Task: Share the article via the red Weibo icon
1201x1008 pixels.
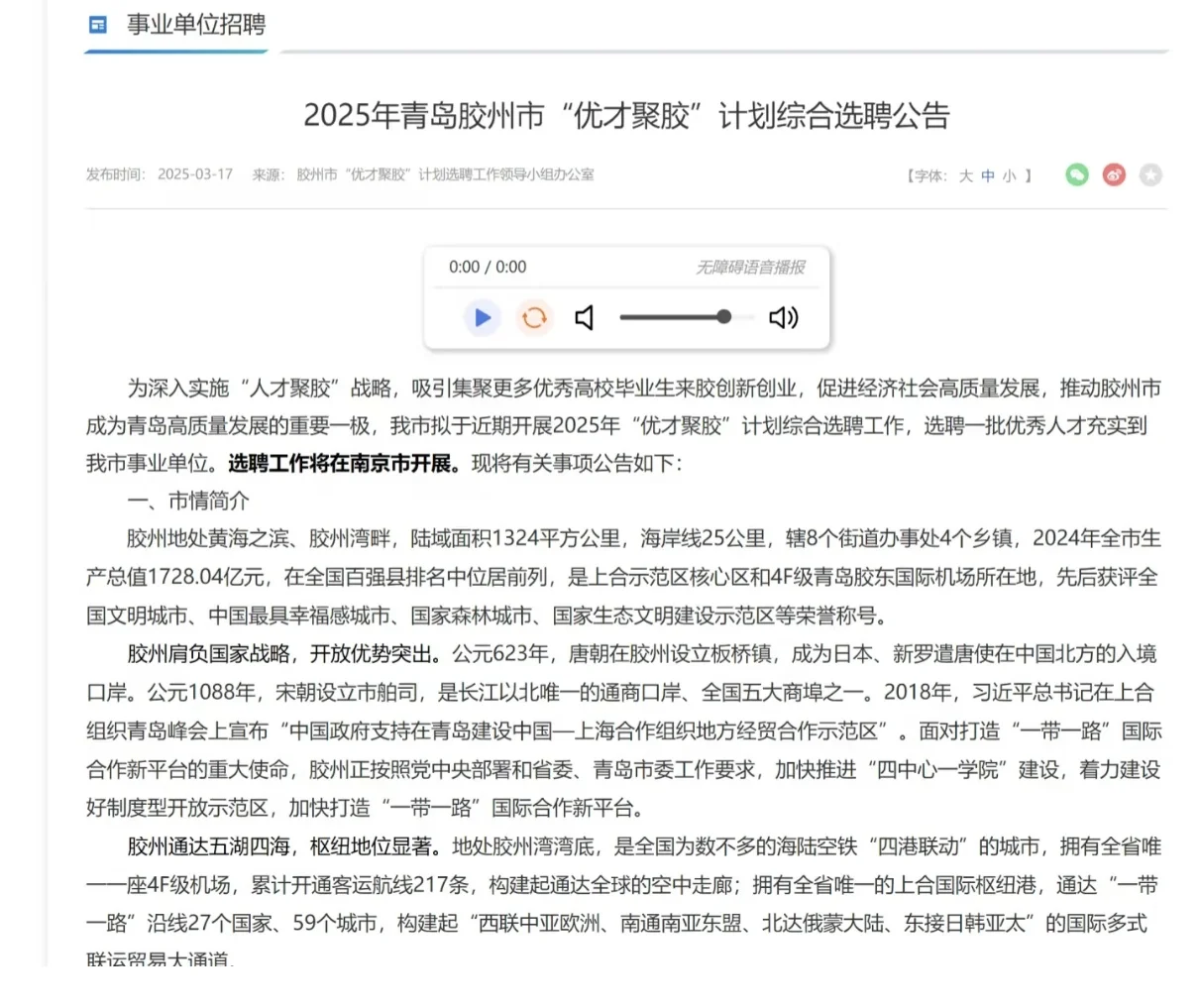Action: [1114, 174]
